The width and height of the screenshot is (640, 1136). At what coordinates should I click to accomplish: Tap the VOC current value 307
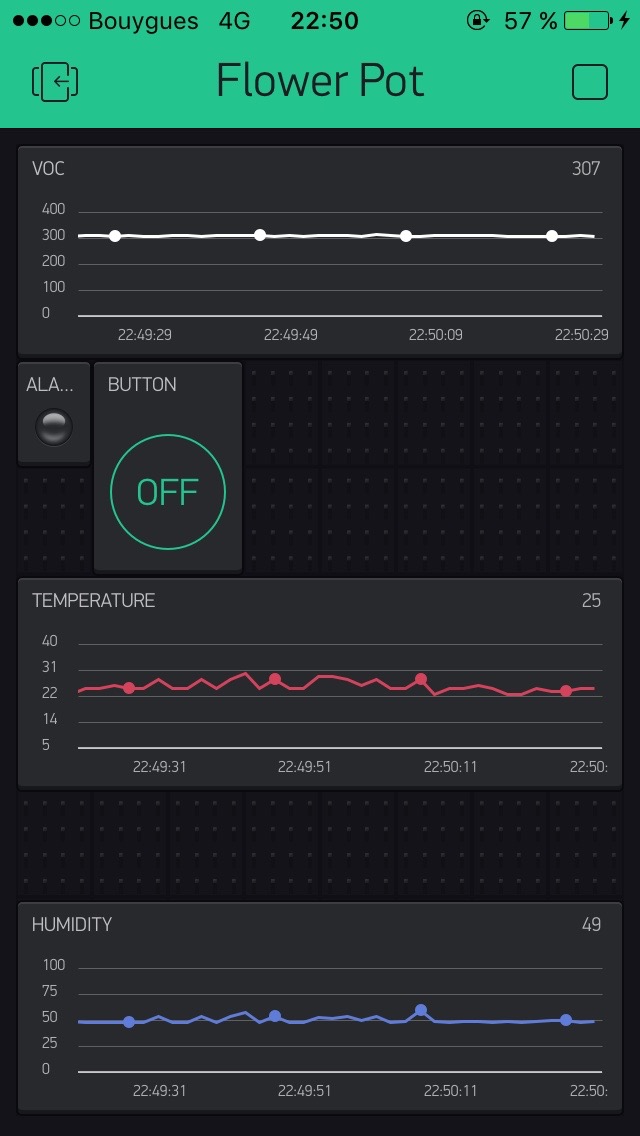click(x=586, y=168)
